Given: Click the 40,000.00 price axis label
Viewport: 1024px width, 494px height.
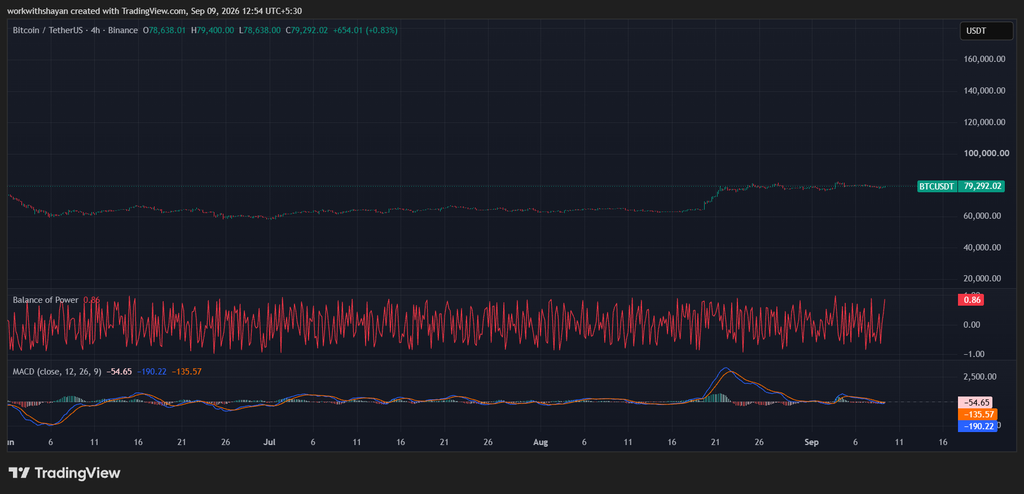Looking at the screenshot, I should [x=984, y=247].
